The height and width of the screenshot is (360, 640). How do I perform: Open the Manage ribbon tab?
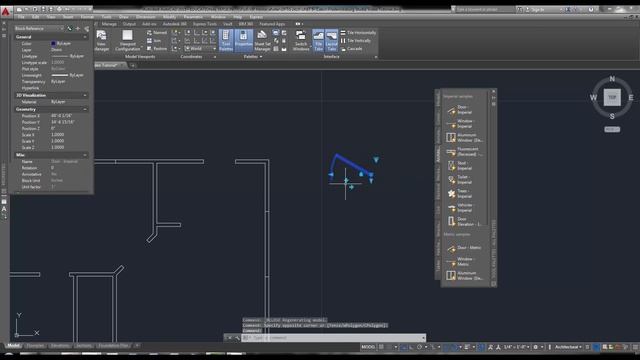109,24
